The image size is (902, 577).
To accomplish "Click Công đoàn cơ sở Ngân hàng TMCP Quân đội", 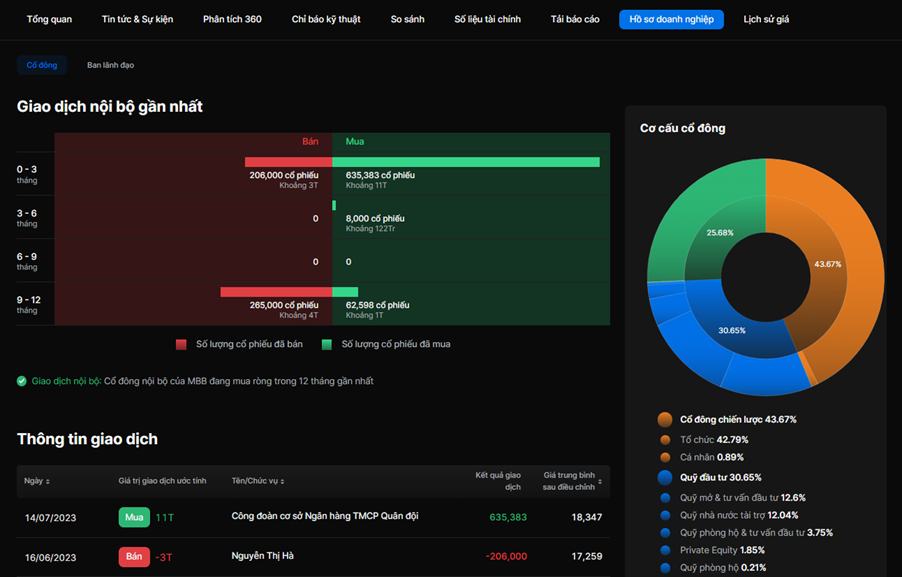I will click(325, 516).
